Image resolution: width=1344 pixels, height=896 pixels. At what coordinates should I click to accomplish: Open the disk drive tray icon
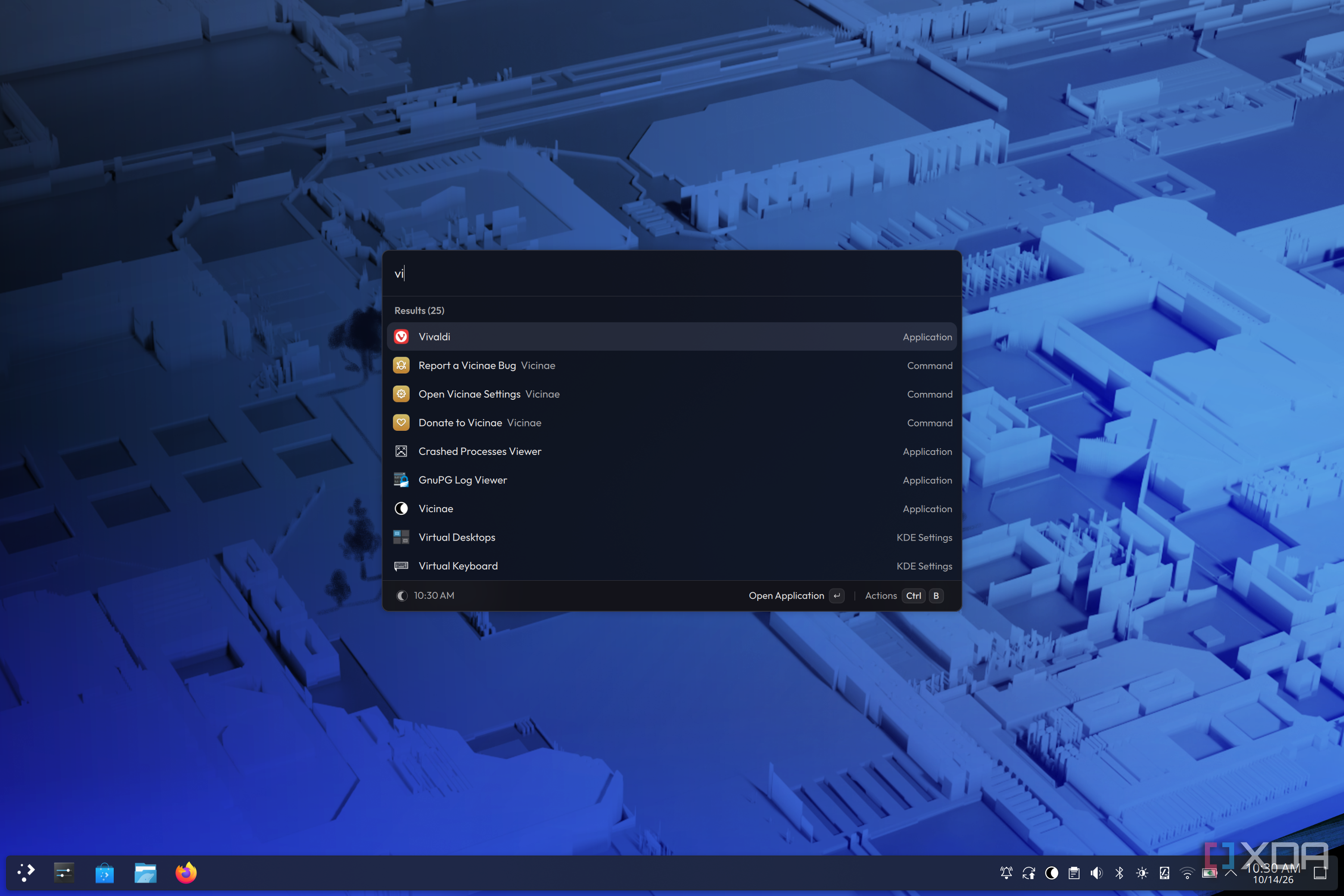(x=1164, y=873)
